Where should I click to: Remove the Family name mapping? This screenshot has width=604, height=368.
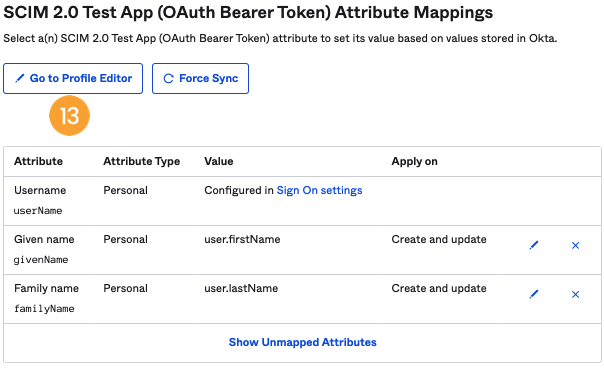click(575, 294)
